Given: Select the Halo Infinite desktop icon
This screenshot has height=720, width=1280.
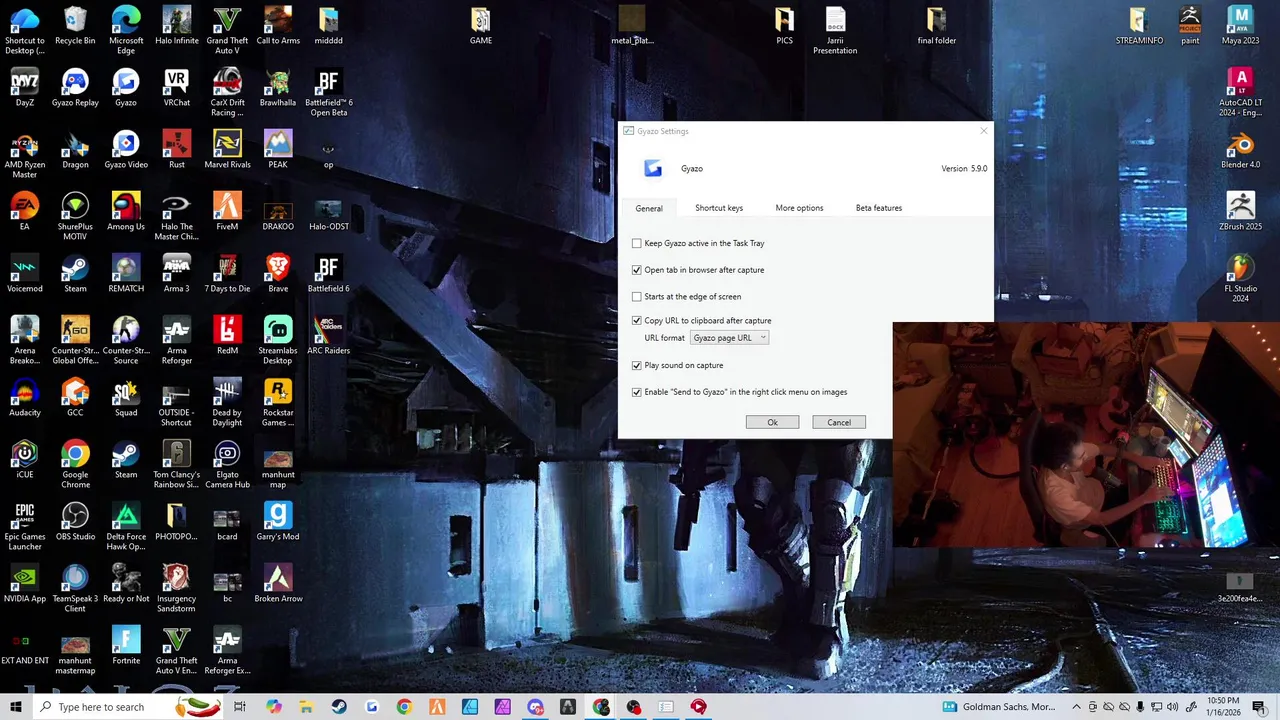Looking at the screenshot, I should tap(176, 26).
